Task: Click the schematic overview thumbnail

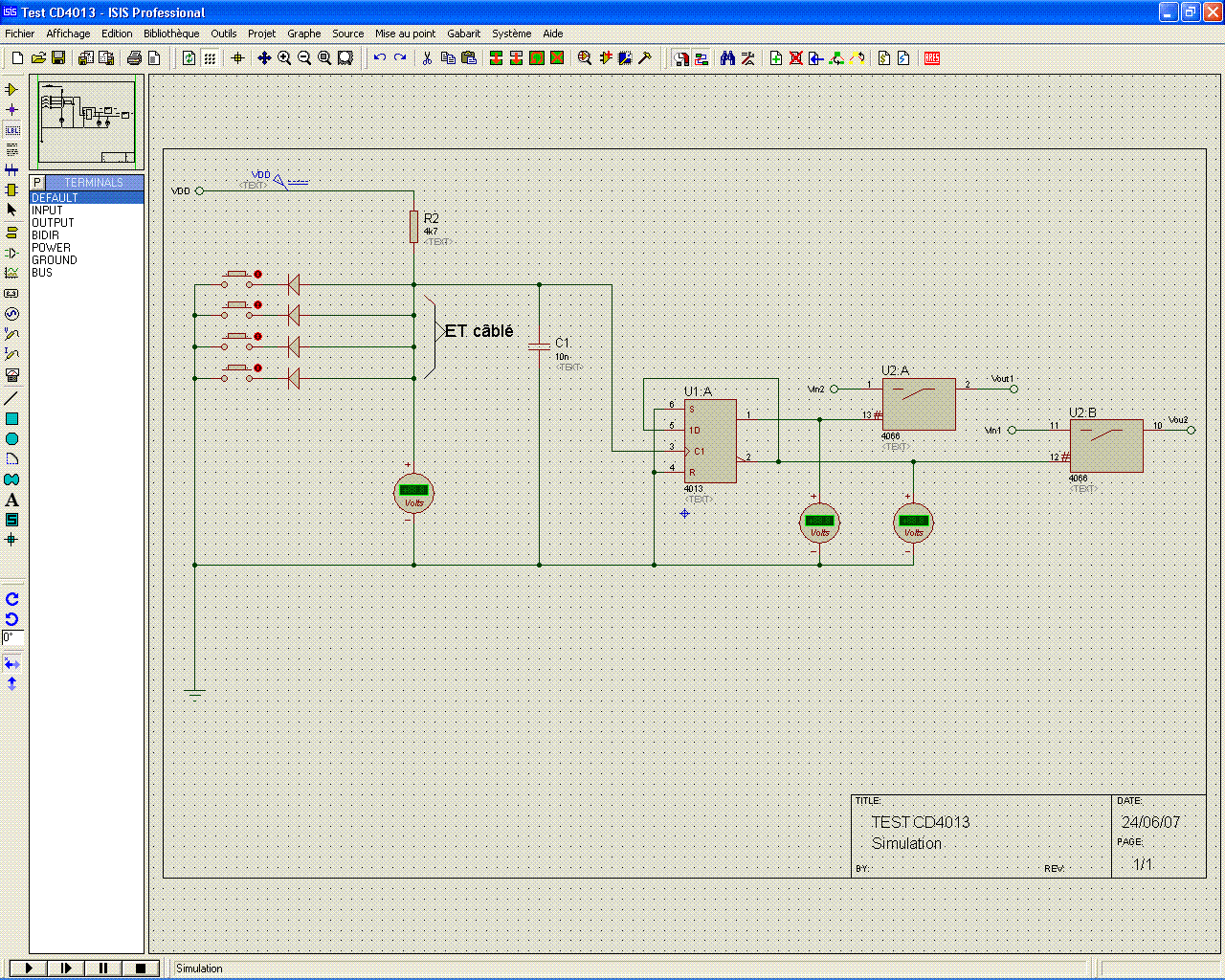Action: tap(86, 122)
